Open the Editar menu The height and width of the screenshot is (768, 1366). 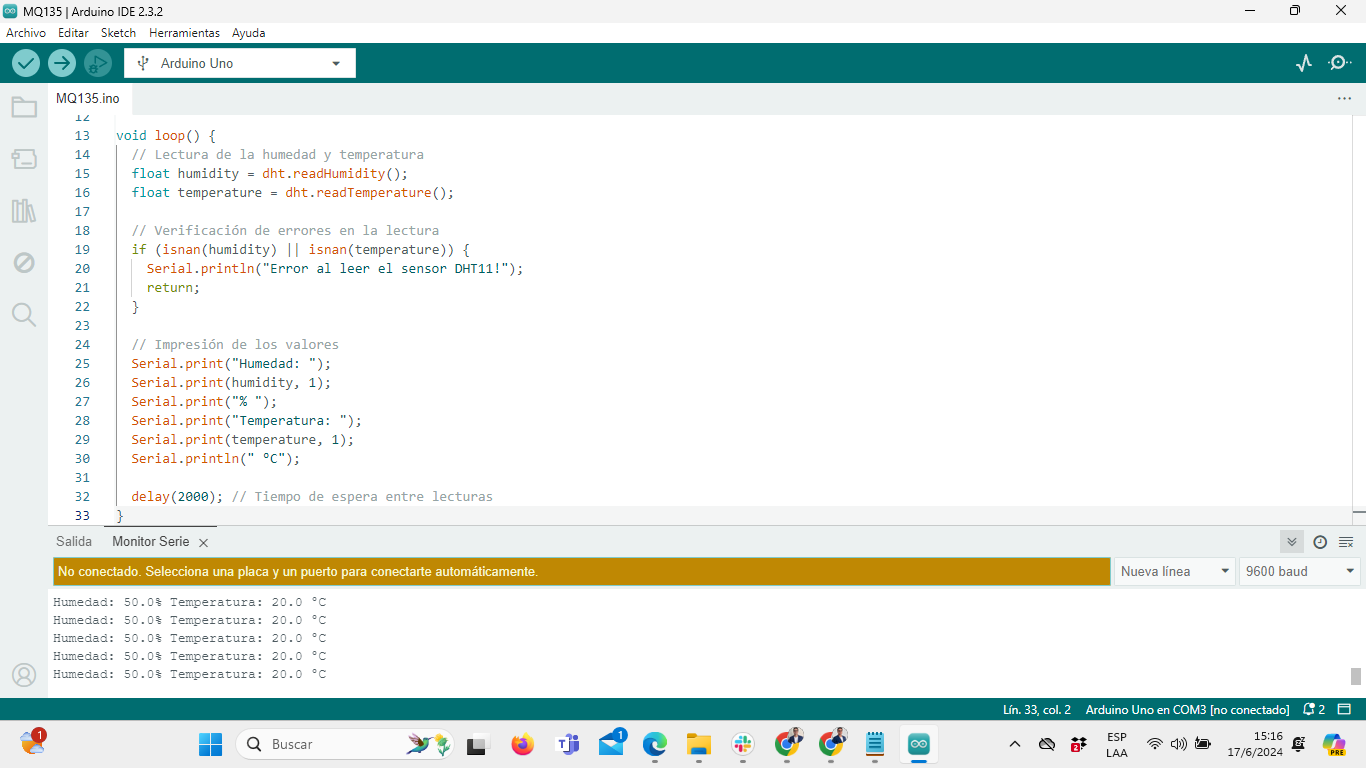coord(73,33)
